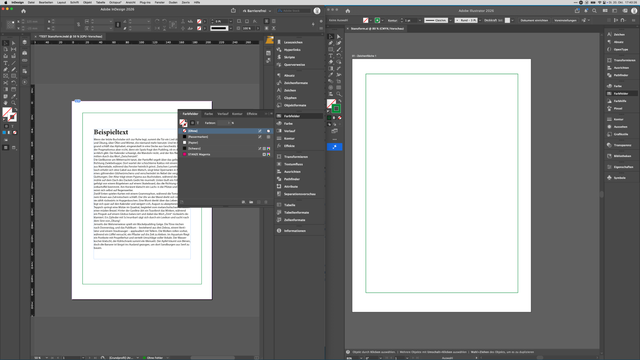
Task: Open Illustrator search icon
Action: [594, 11]
